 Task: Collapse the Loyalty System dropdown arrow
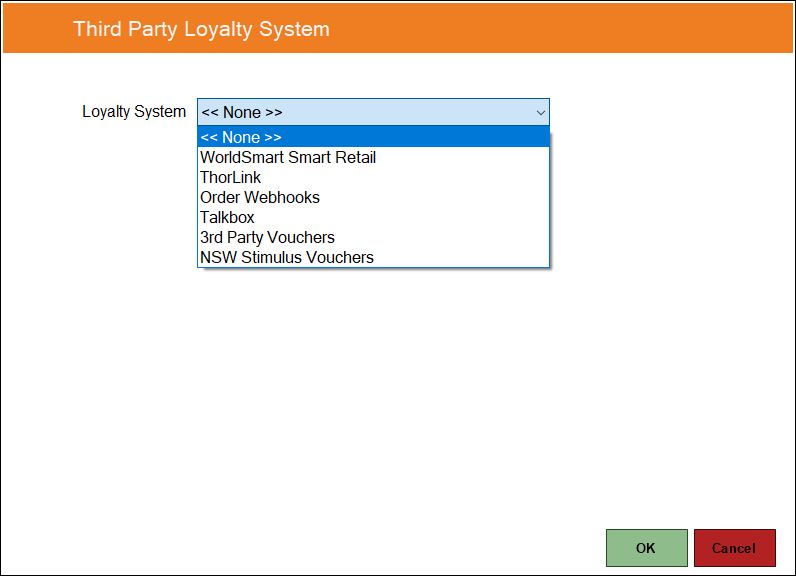[x=541, y=112]
